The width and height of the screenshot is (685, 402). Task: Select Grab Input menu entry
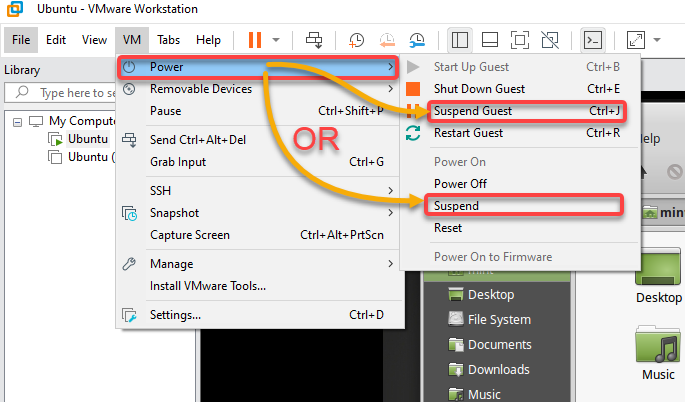tap(258, 162)
